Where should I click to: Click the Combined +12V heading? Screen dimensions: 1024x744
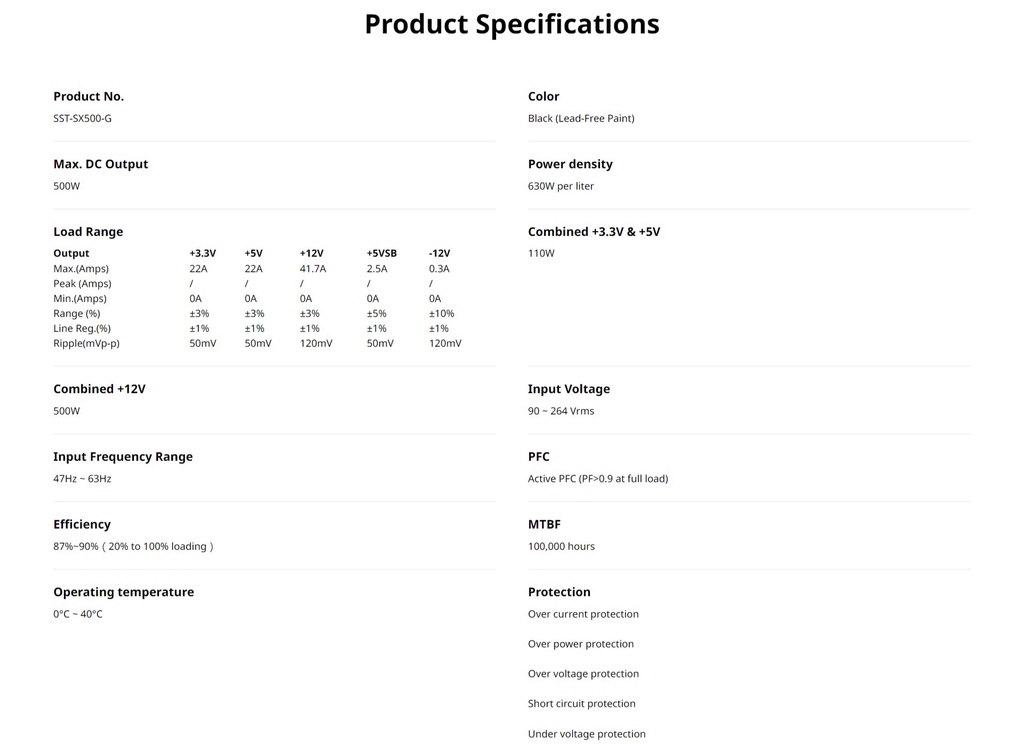[x=99, y=389]
